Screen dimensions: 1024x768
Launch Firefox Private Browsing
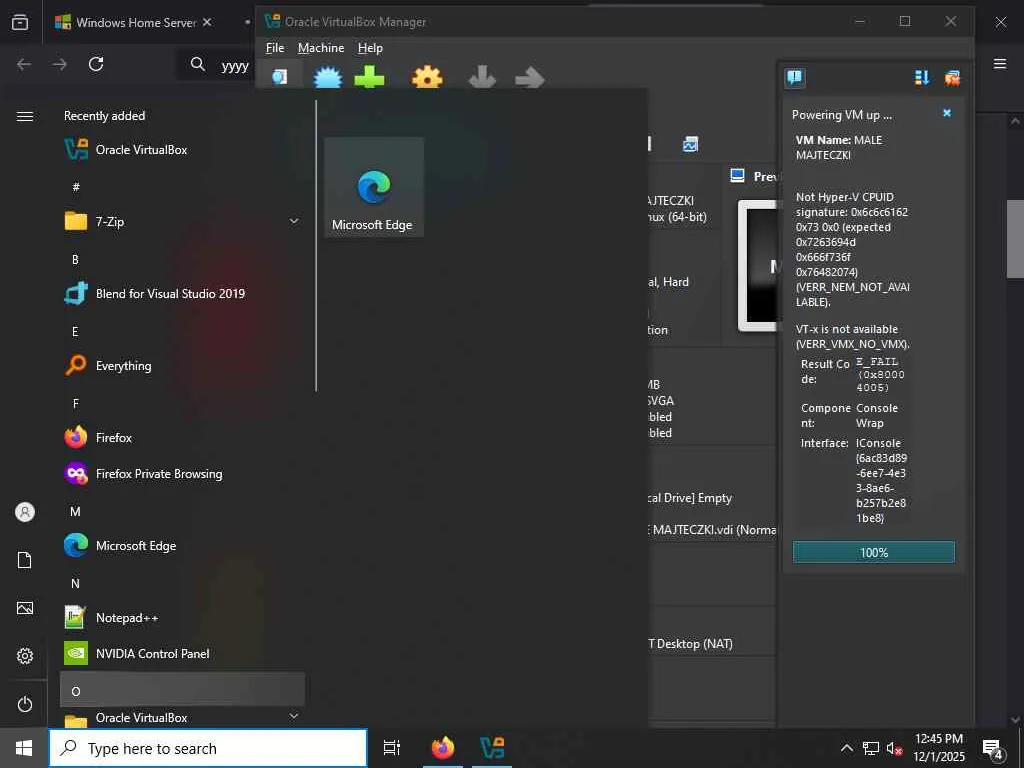tap(182, 473)
